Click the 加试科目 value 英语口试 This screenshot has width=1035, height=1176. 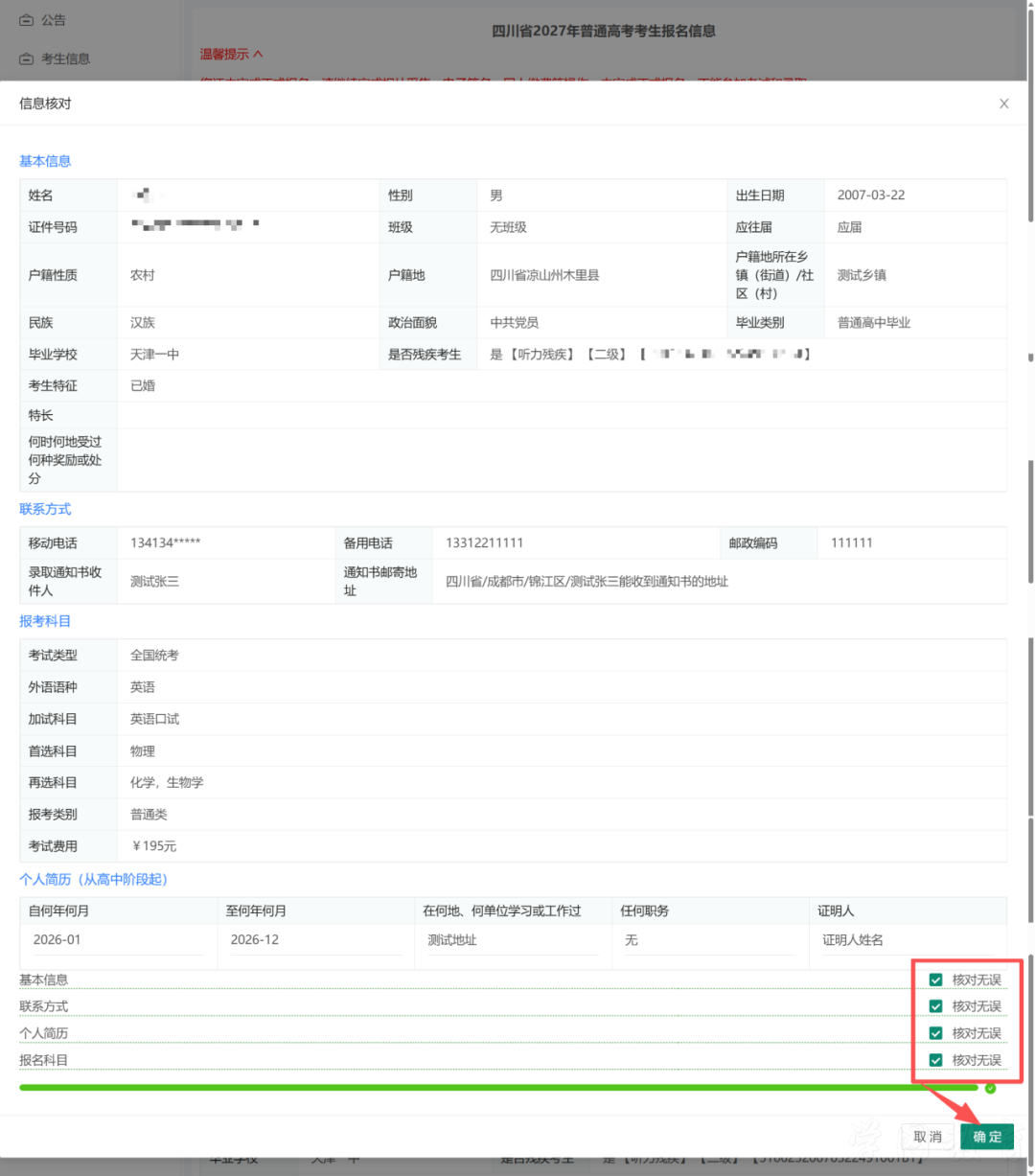(154, 719)
